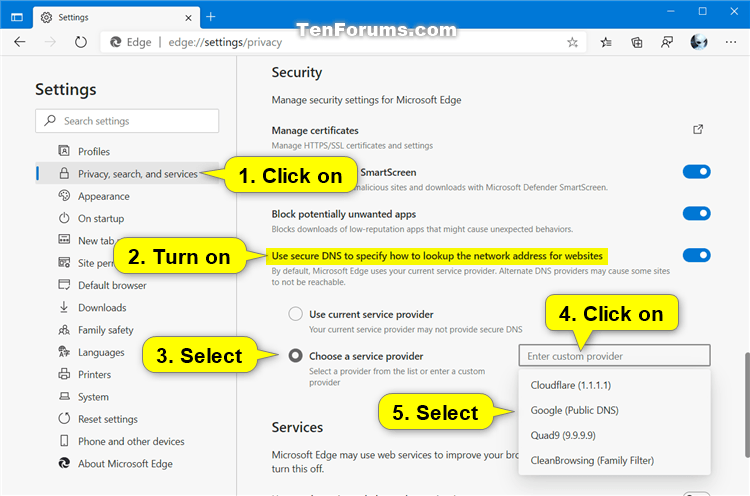
Task: Click the Edge logo beside About
Action: point(64,463)
